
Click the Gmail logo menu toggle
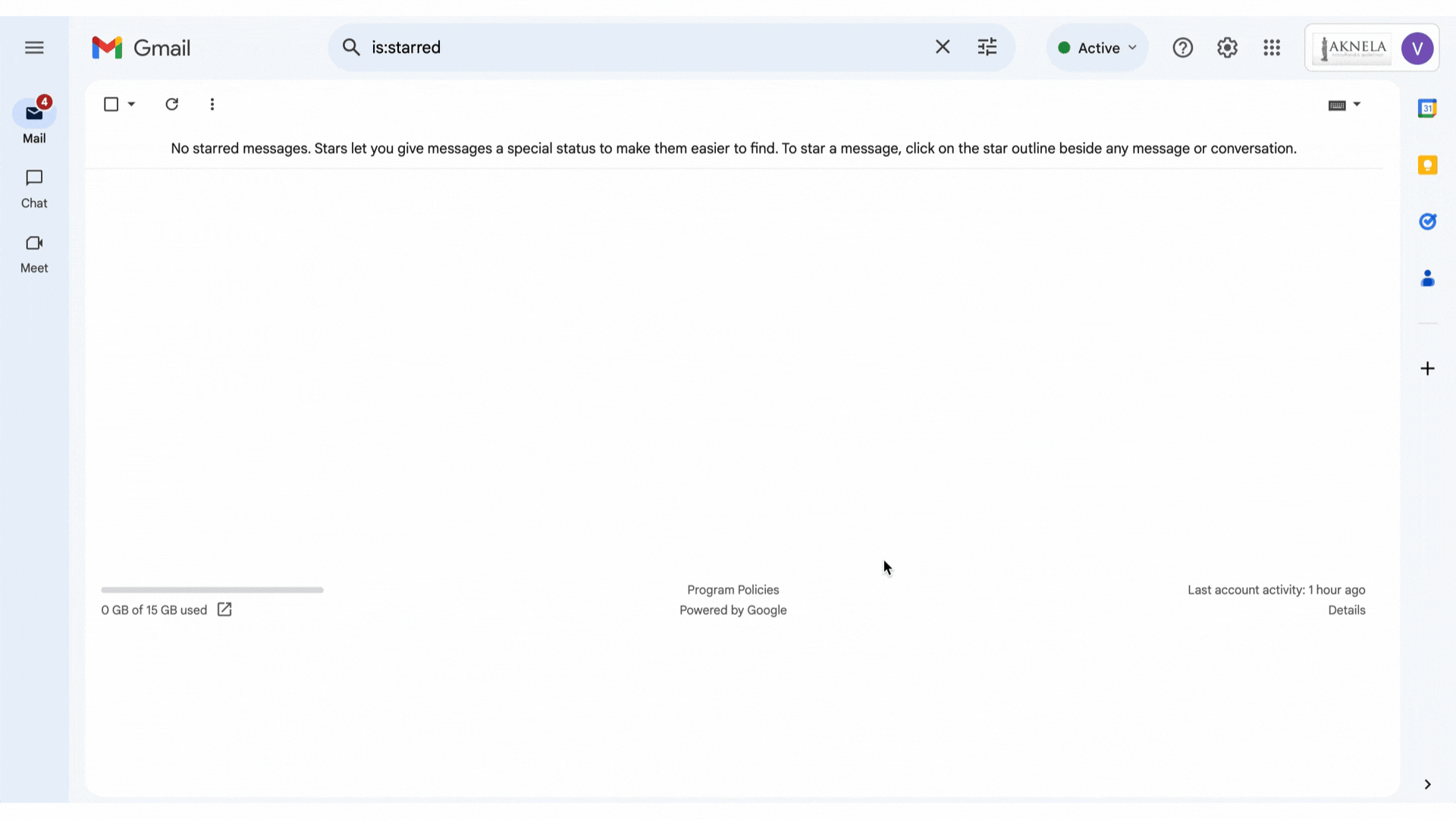(x=34, y=47)
